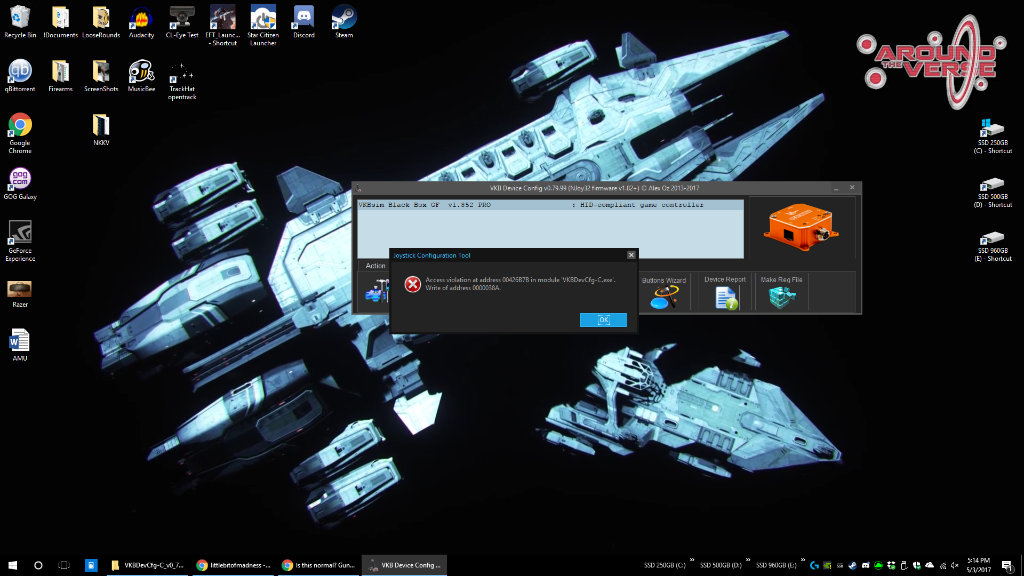
Task: Open the Star Citizen Launcher shortcut
Action: click(x=263, y=21)
